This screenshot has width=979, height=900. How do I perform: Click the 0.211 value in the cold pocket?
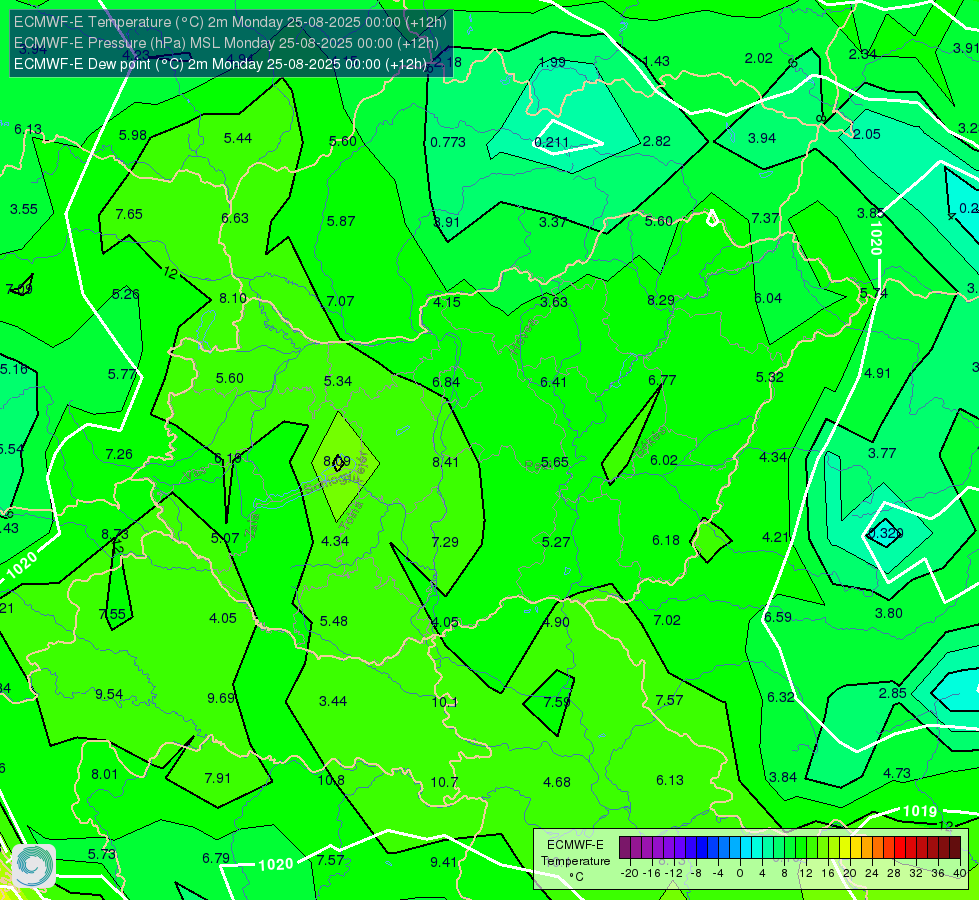[552, 142]
